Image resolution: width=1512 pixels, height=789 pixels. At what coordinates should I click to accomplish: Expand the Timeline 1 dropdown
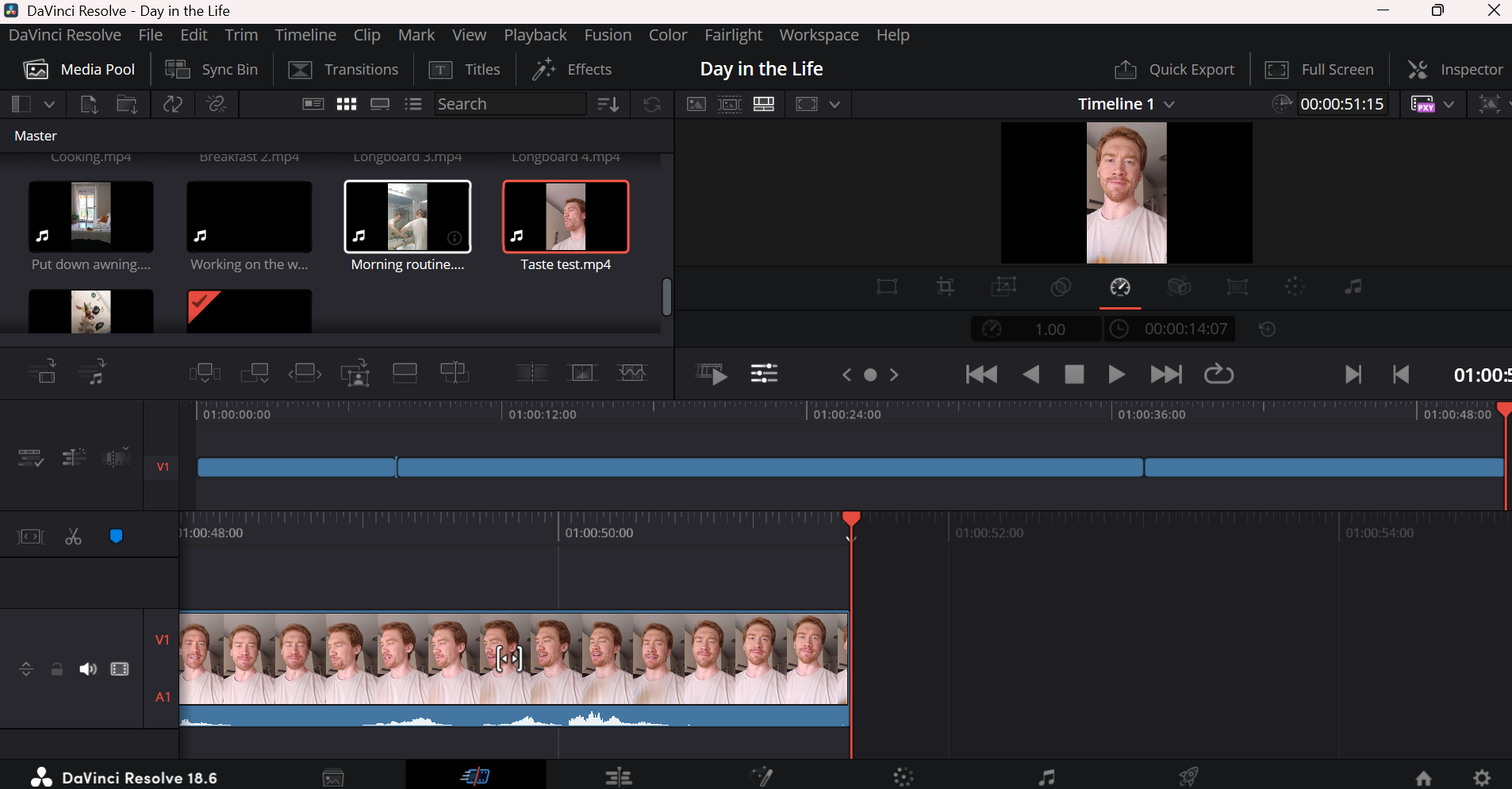click(1169, 105)
